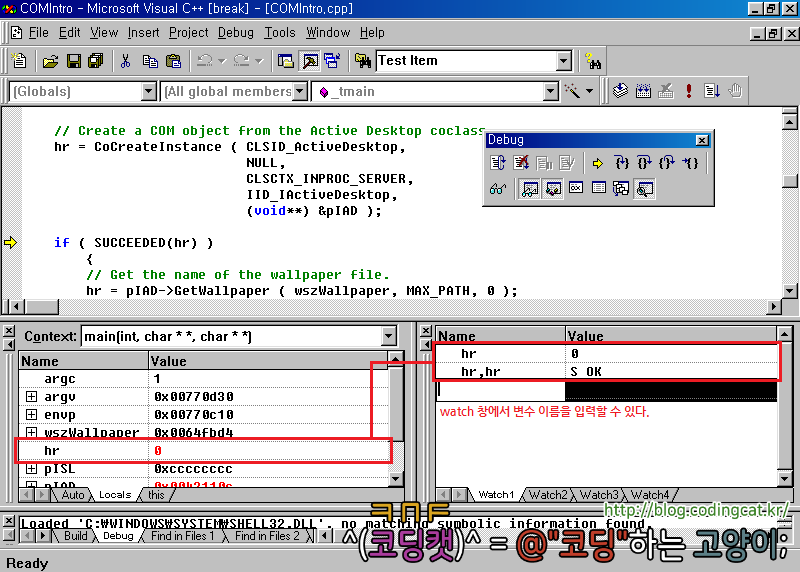
Task: Close the floating Debug toolbar
Action: [x=702, y=140]
